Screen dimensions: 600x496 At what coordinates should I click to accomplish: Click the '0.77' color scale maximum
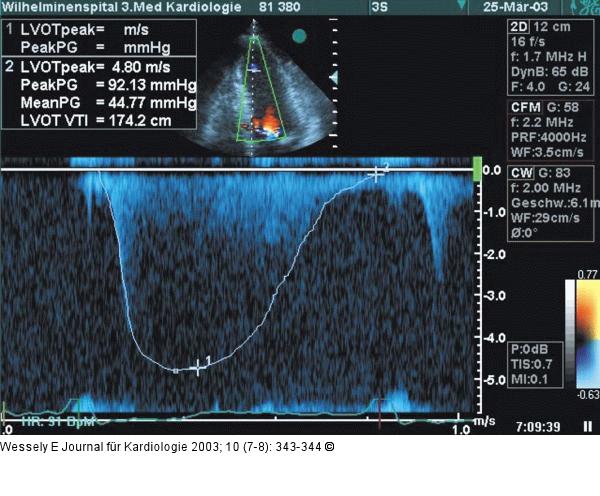[588, 274]
